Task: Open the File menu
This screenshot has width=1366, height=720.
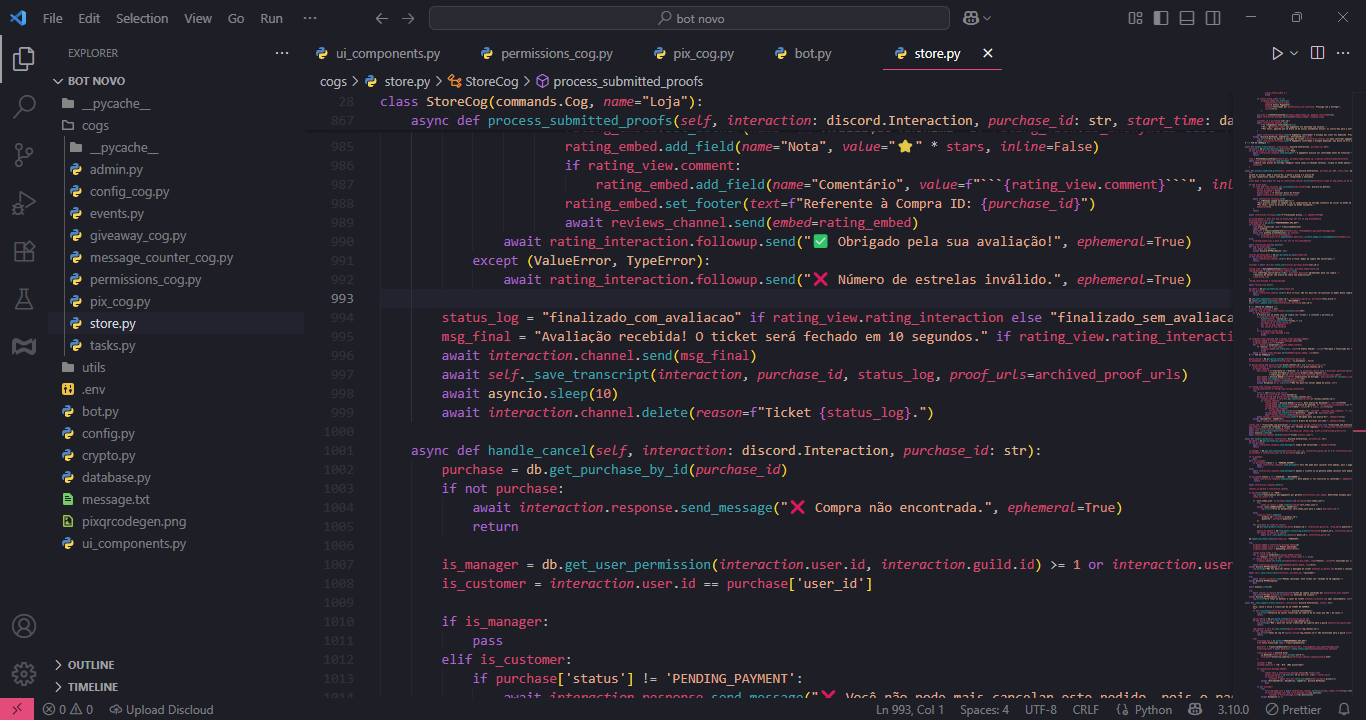Action: click(x=52, y=18)
